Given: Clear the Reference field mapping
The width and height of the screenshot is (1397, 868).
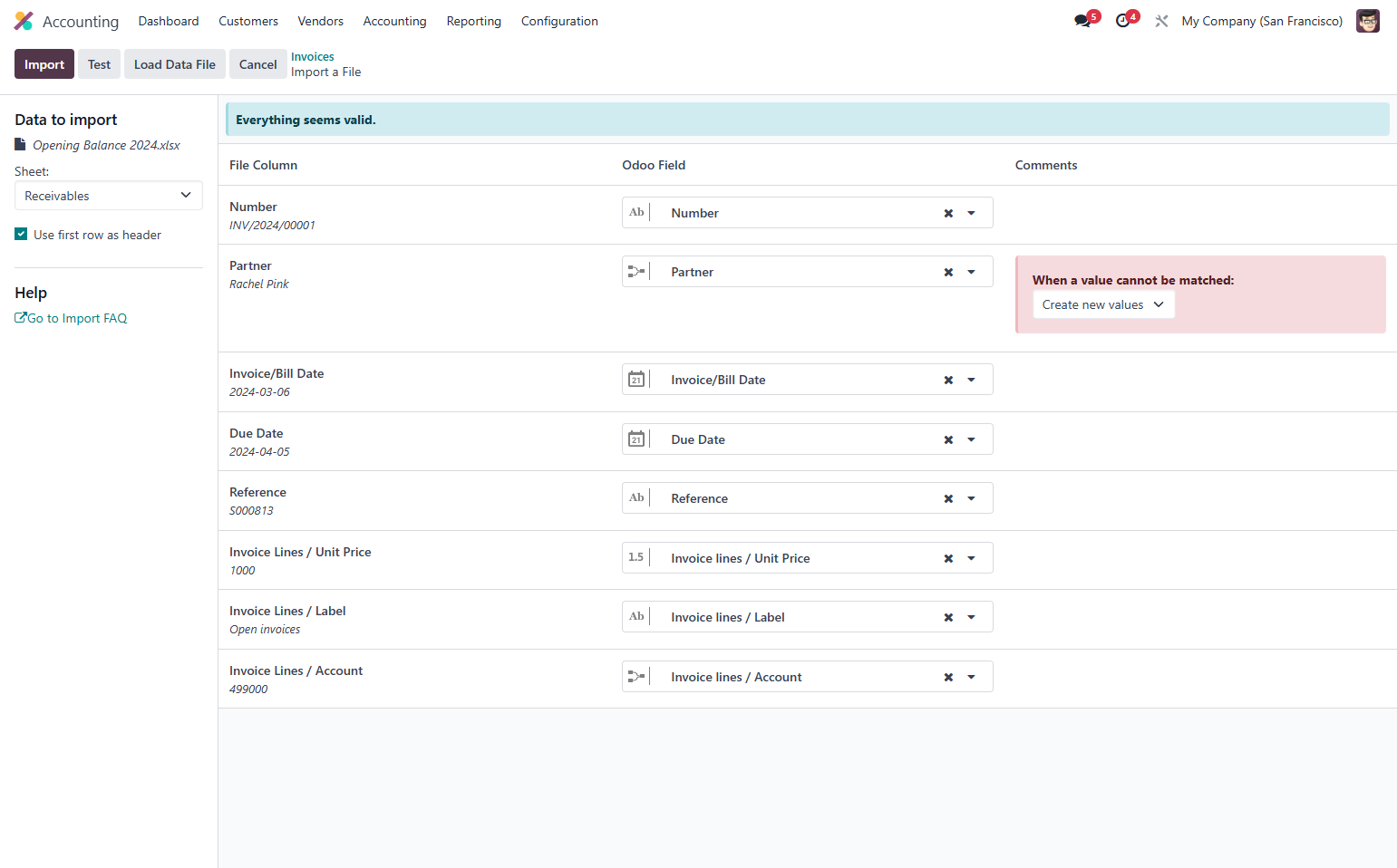Looking at the screenshot, I should [948, 499].
